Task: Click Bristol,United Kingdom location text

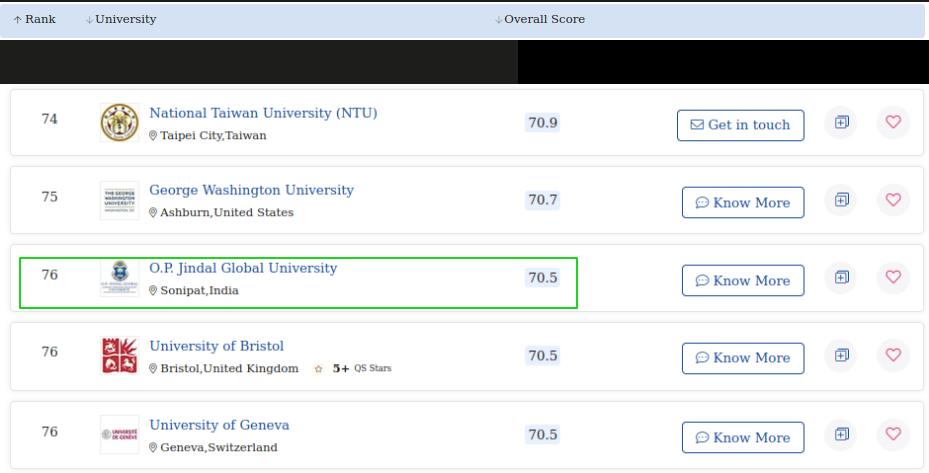Action: pos(229,369)
